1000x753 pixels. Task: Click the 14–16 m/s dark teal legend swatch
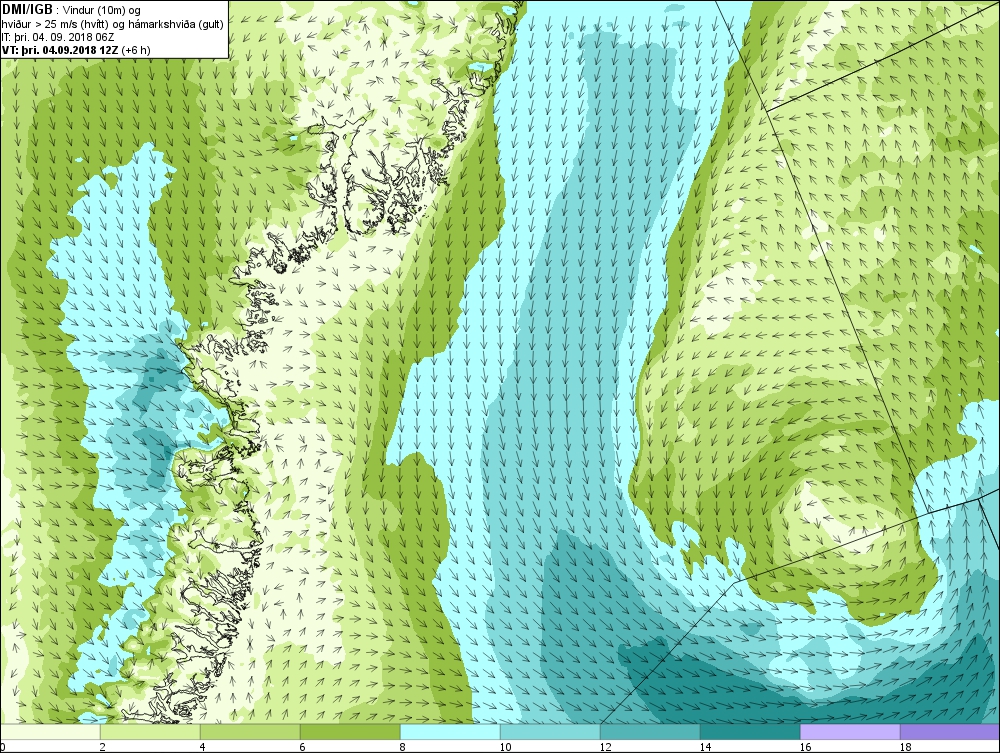coord(750,731)
